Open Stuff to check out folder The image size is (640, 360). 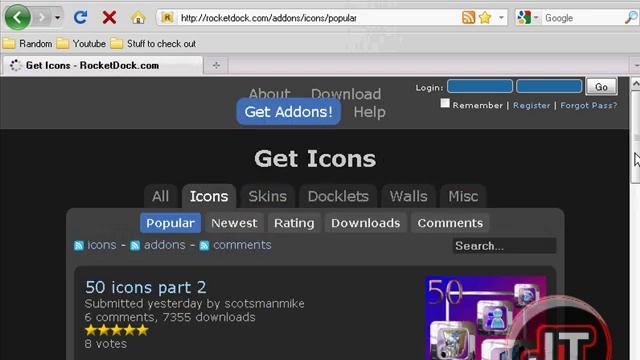click(153, 44)
